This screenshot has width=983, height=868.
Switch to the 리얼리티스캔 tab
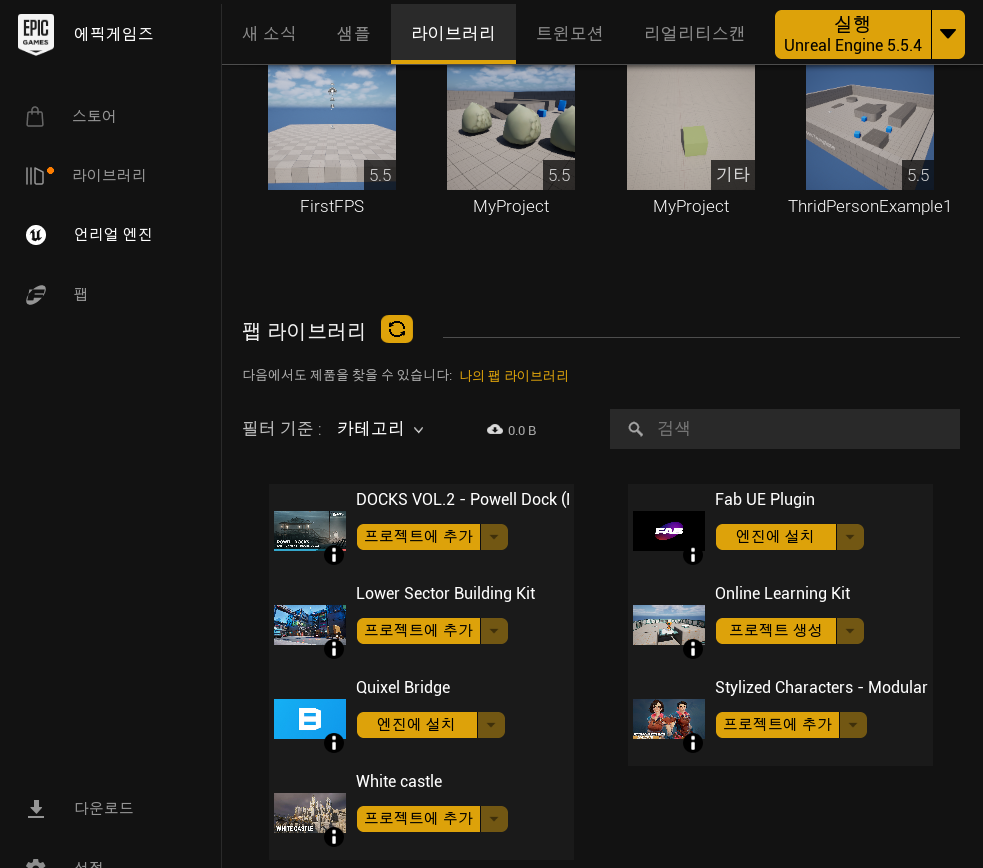tap(695, 33)
